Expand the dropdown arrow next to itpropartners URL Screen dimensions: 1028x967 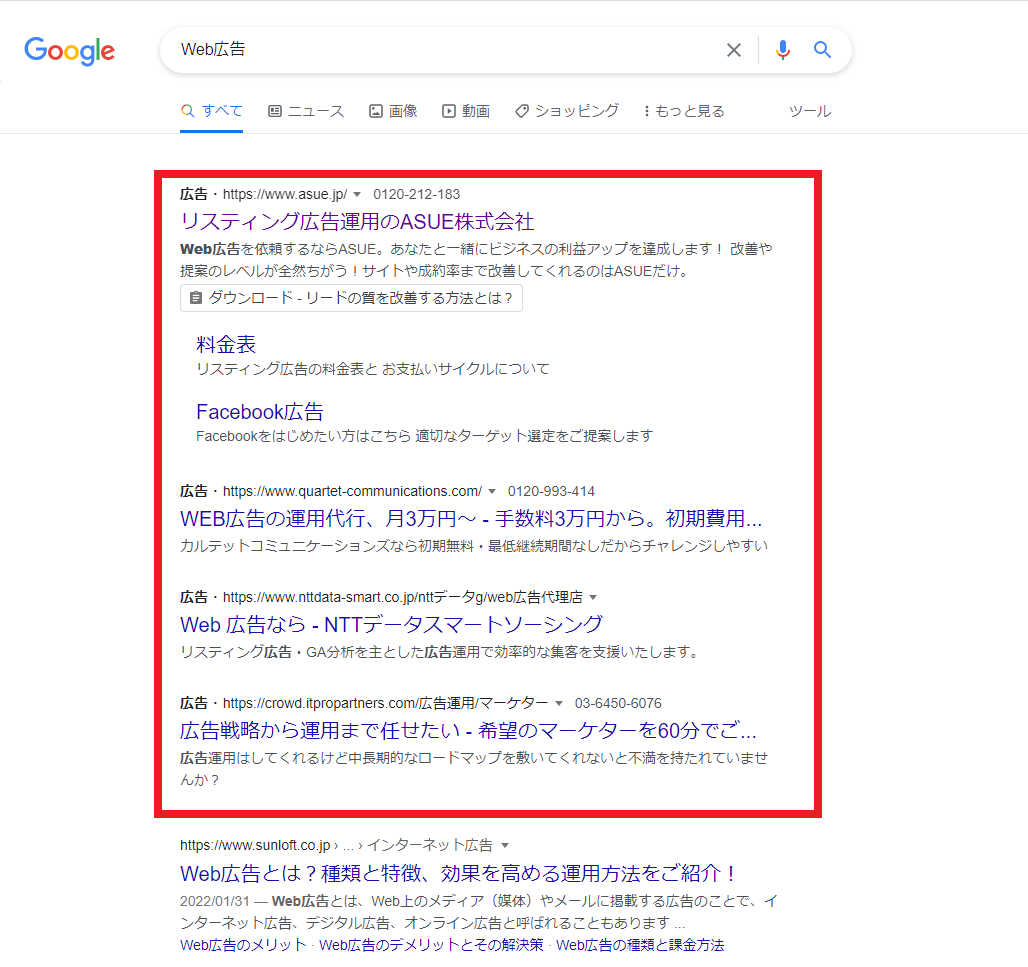[x=559, y=703]
